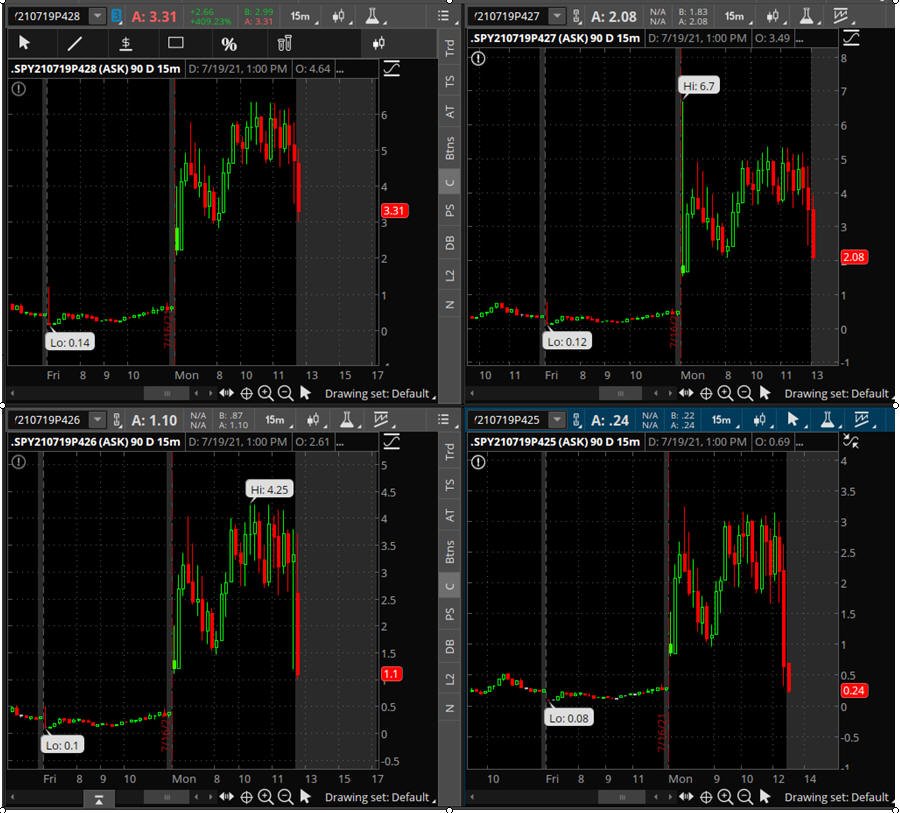Screen dimensions: 900x813
Task: Select the price level ($) drawing tool
Action: (126, 43)
